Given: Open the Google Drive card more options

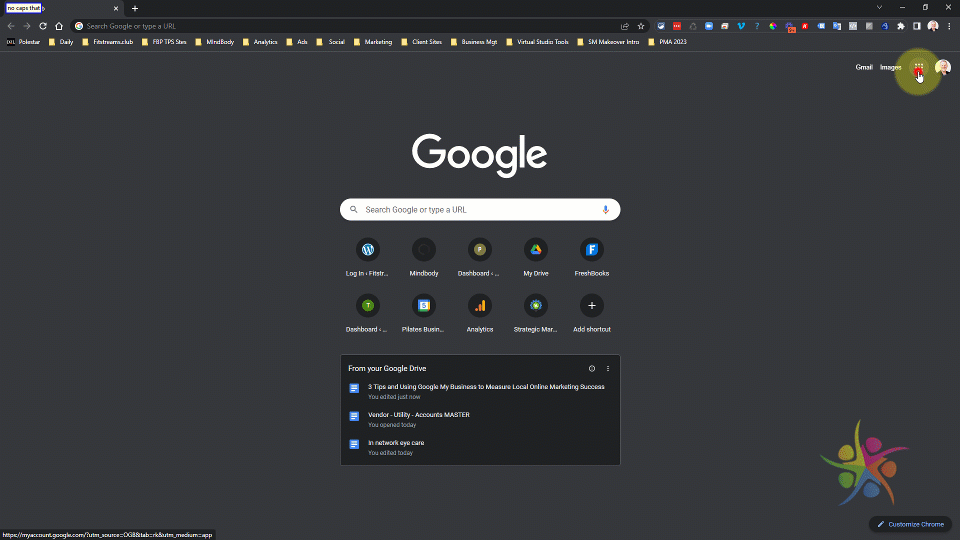Looking at the screenshot, I should click(x=608, y=369).
